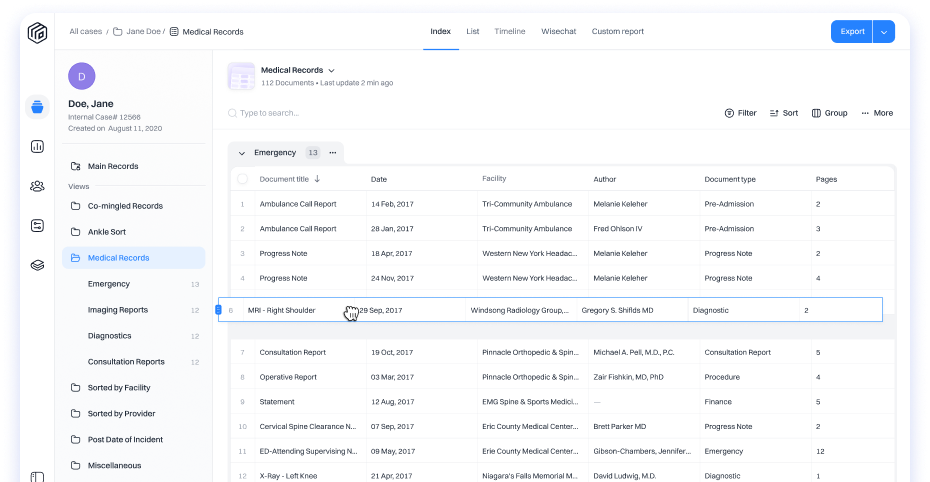Click the MRI - Right Shoulder row title
The width and height of the screenshot is (930, 482).
tap(281, 310)
